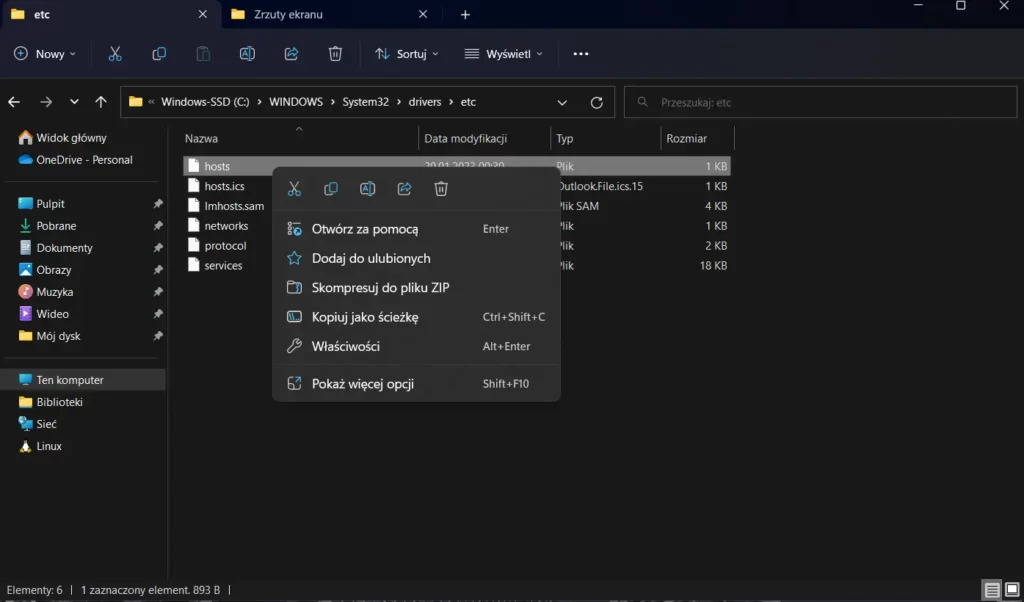Click the Share icon in the context menu
Screen dimensions: 1024x602
click(x=404, y=188)
